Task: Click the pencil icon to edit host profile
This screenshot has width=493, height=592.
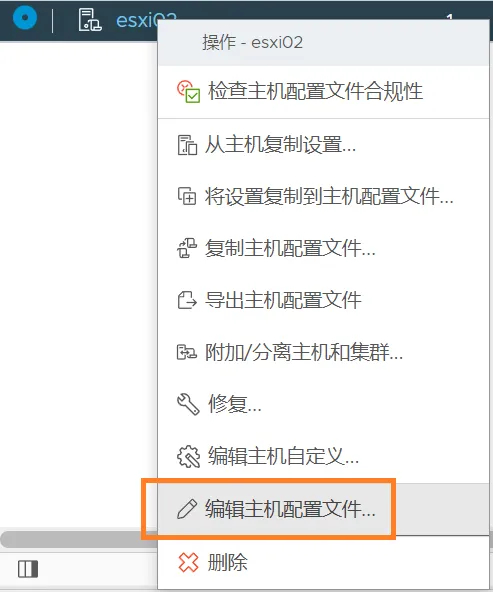Action: pos(187,509)
